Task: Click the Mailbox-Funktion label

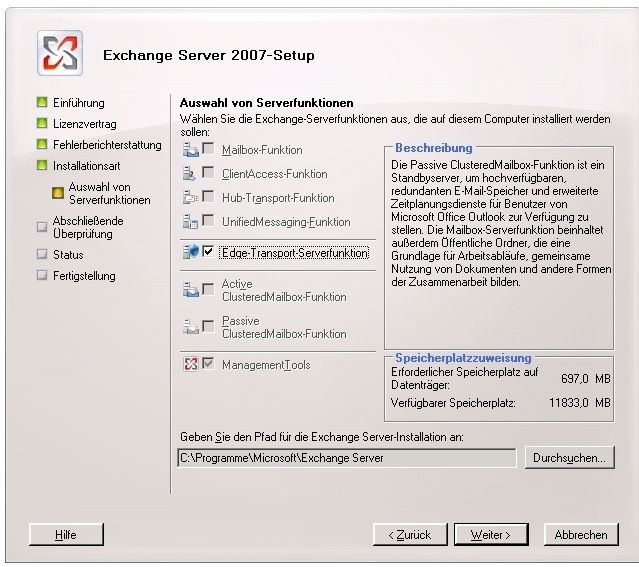Action: (x=262, y=150)
